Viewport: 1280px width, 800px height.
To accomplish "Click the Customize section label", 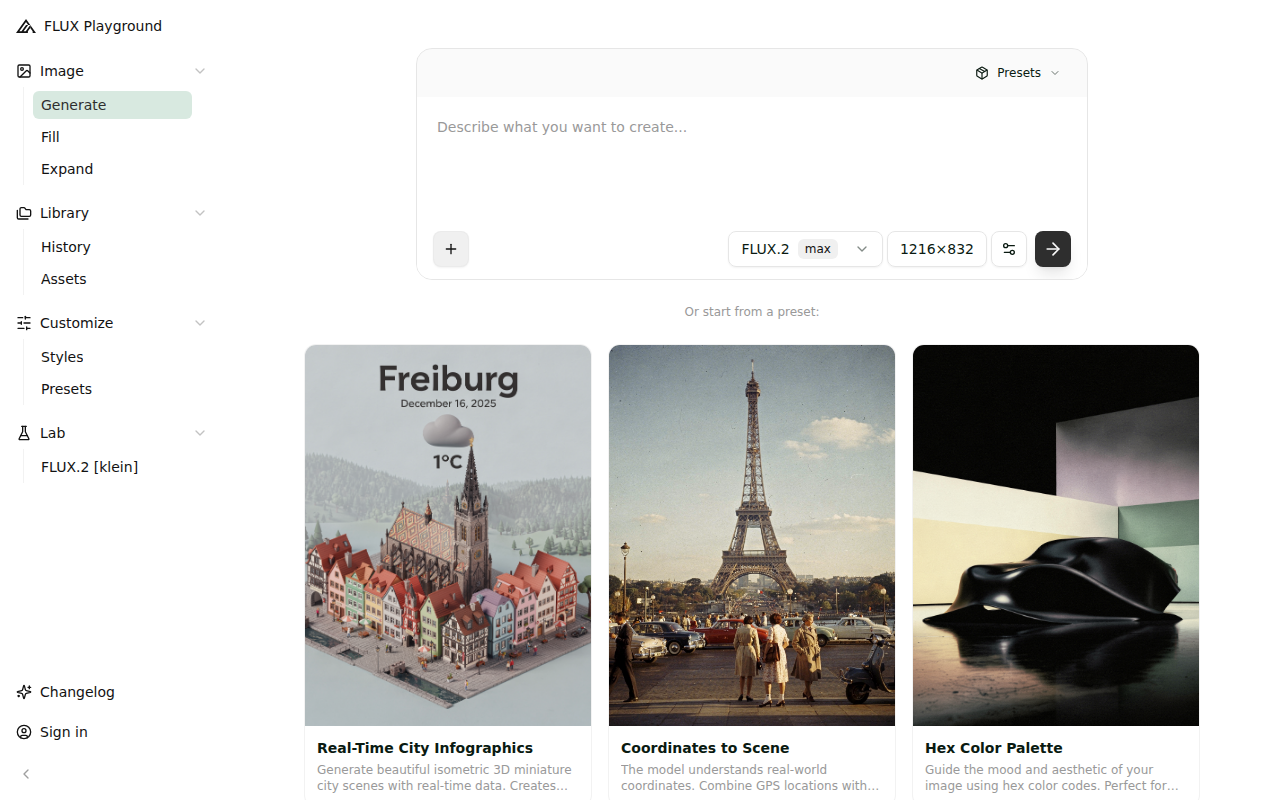I will pyautogui.click(x=76, y=323).
